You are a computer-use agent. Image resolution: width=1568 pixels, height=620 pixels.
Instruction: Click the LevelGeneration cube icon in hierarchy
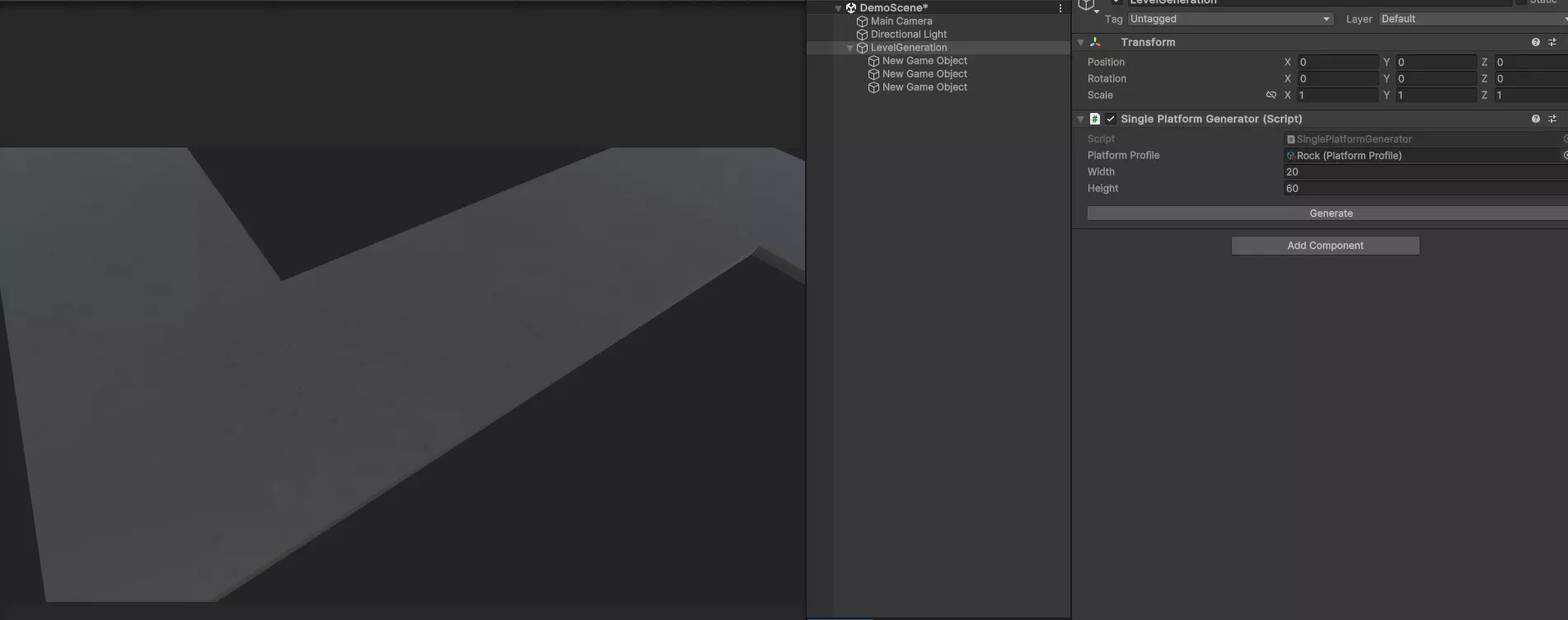[x=863, y=48]
